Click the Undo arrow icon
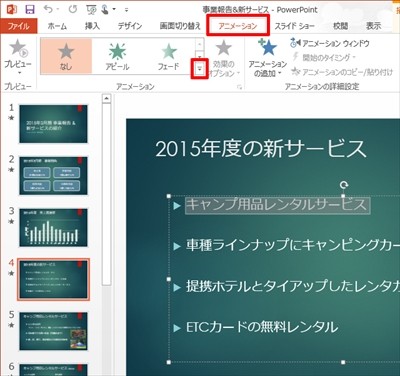This screenshot has width=400, height=376. coord(48,9)
